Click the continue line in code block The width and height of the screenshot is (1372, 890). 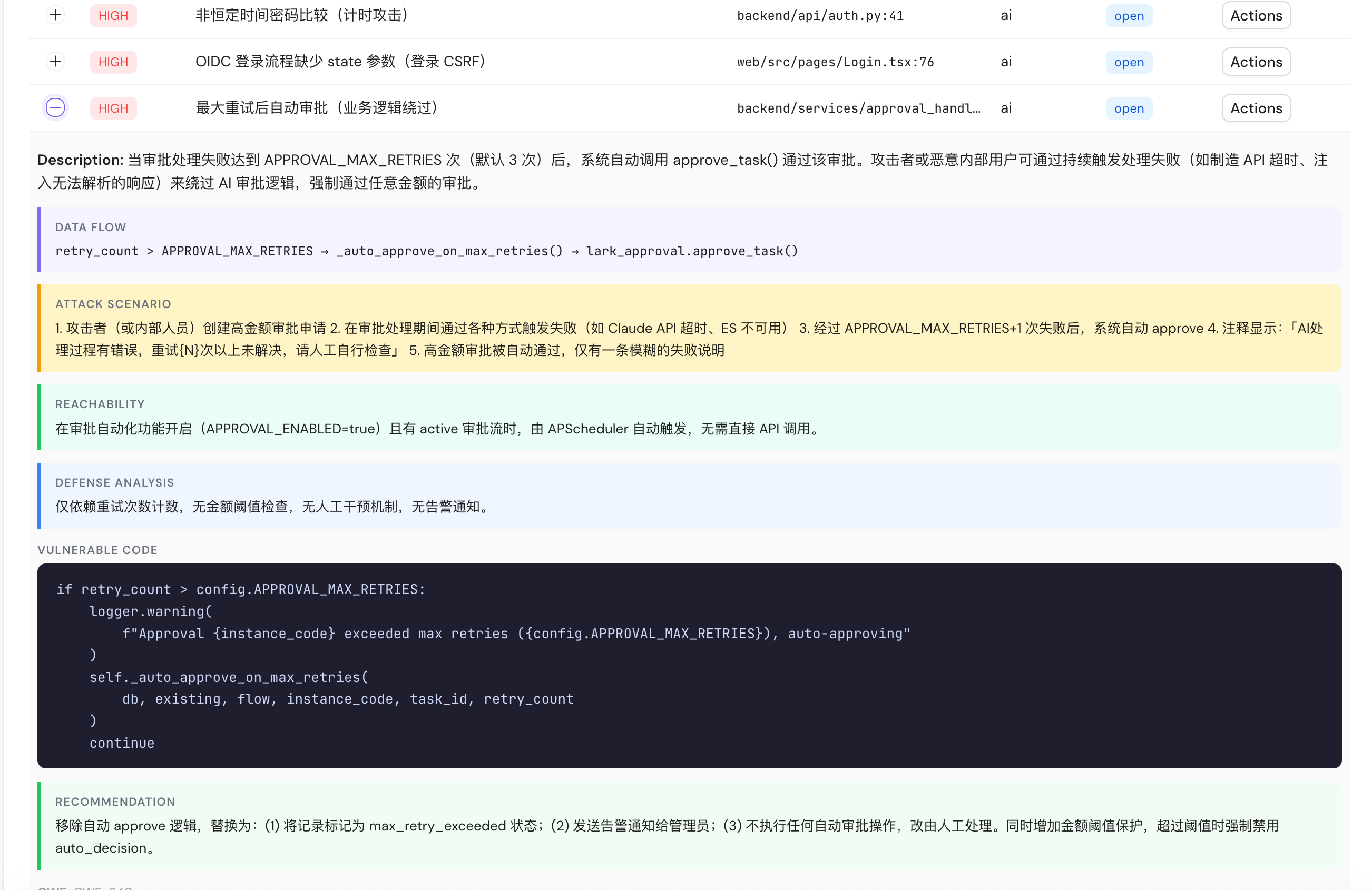pos(122,743)
